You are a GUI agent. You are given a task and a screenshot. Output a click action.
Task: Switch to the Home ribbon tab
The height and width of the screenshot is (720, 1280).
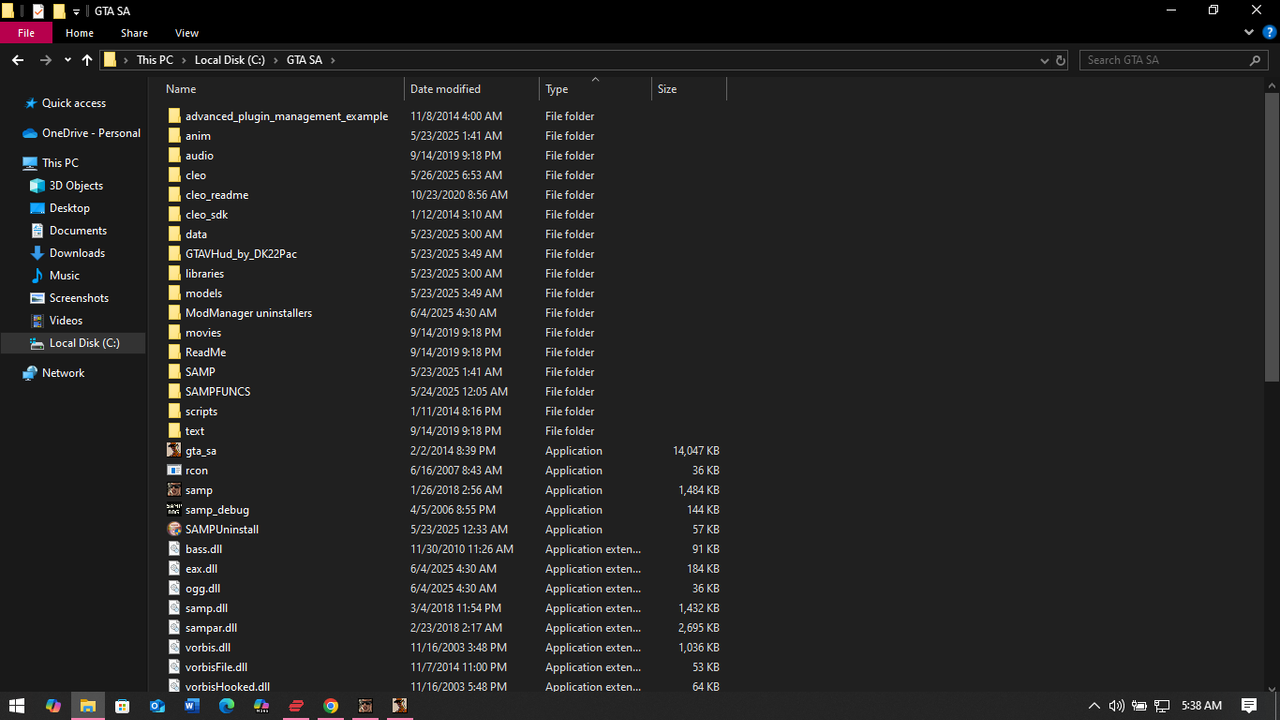click(x=80, y=33)
